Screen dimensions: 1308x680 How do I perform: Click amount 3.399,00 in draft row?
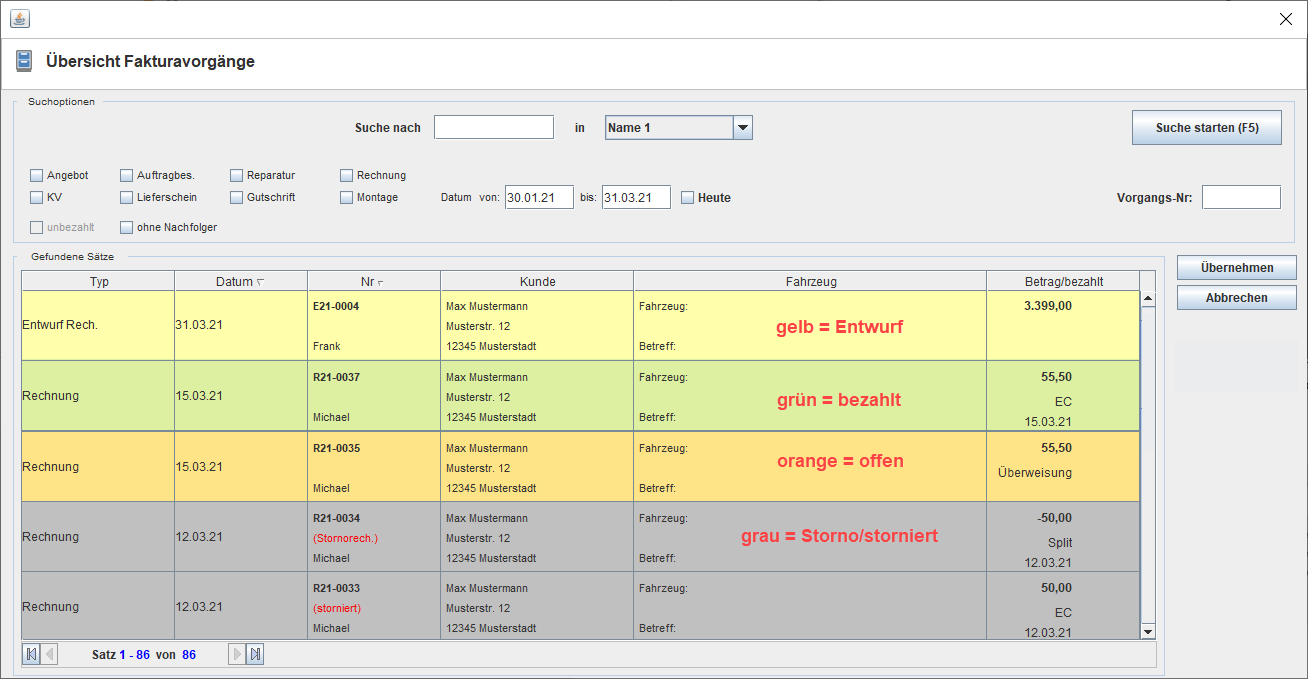pos(1048,306)
